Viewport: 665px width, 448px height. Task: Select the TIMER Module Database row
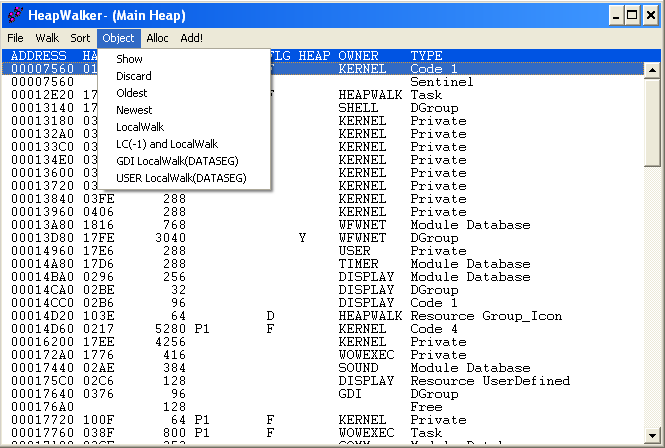pos(323,264)
